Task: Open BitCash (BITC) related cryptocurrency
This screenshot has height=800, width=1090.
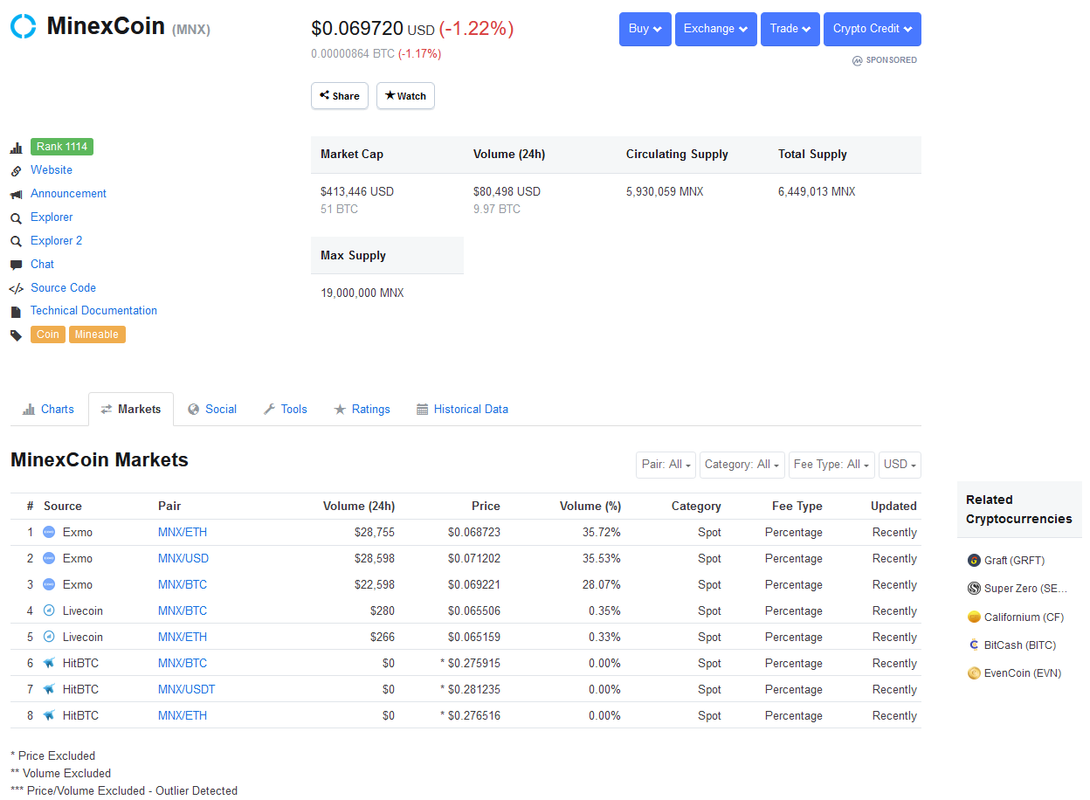Action: (x=1020, y=646)
